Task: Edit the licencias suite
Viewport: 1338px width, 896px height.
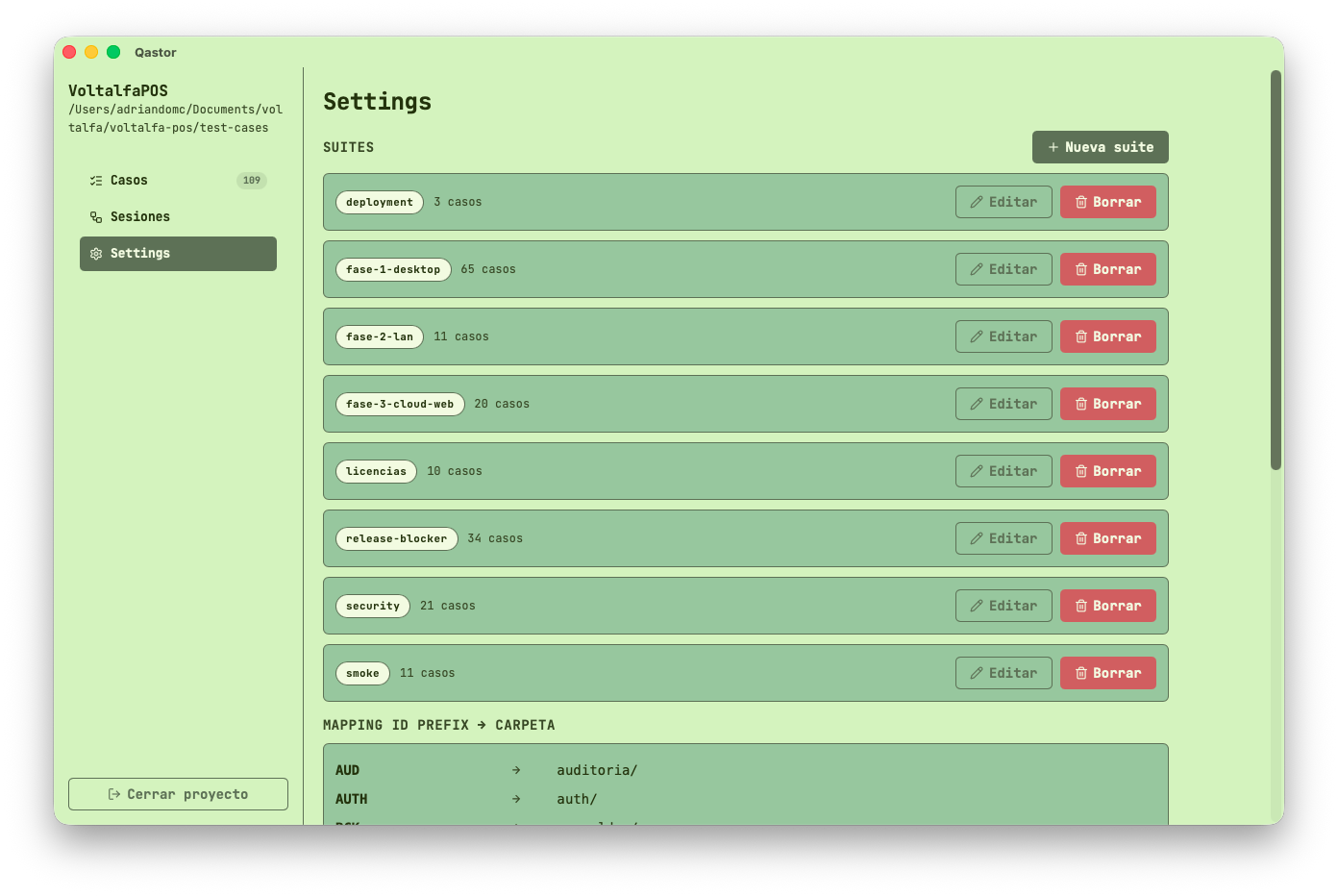Action: [1003, 471]
